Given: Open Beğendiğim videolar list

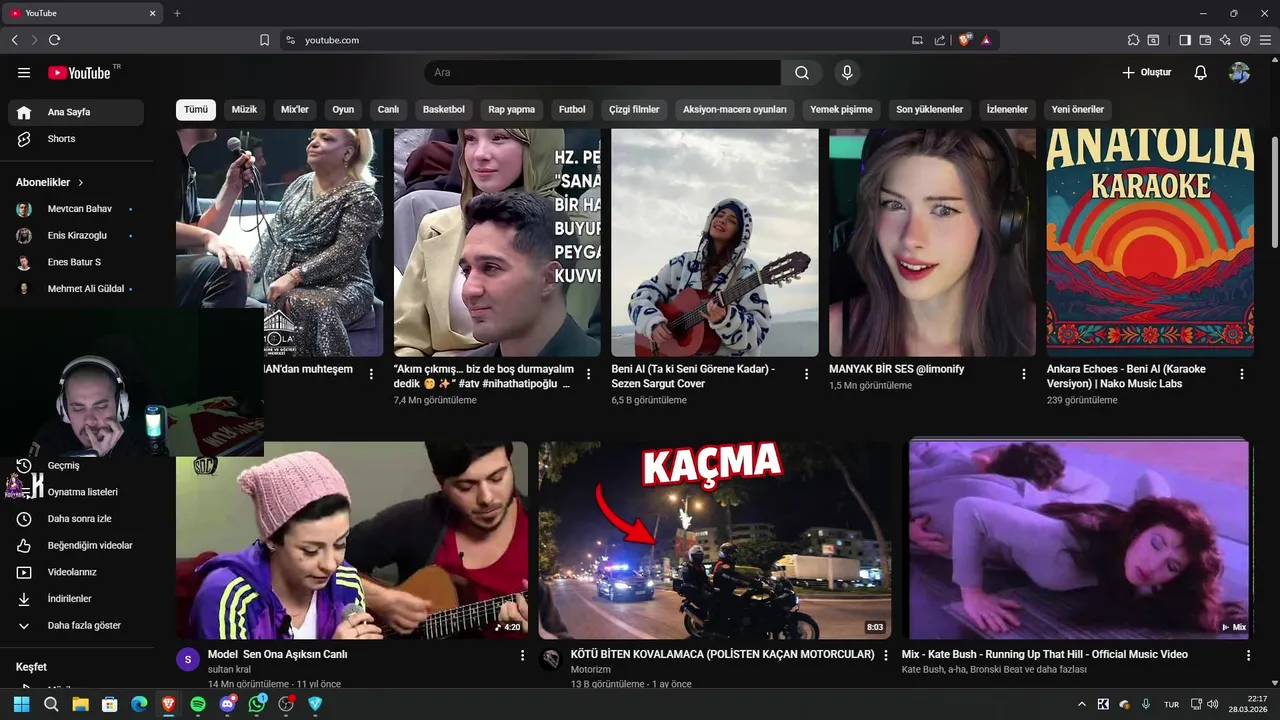Looking at the screenshot, I should coord(76,546).
